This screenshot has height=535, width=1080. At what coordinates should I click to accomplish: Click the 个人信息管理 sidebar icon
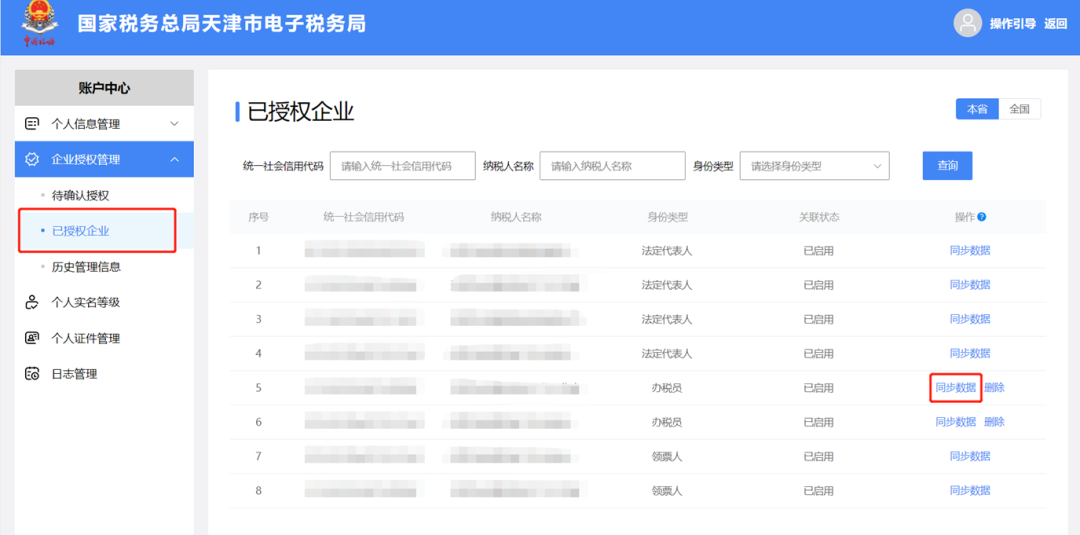32,124
